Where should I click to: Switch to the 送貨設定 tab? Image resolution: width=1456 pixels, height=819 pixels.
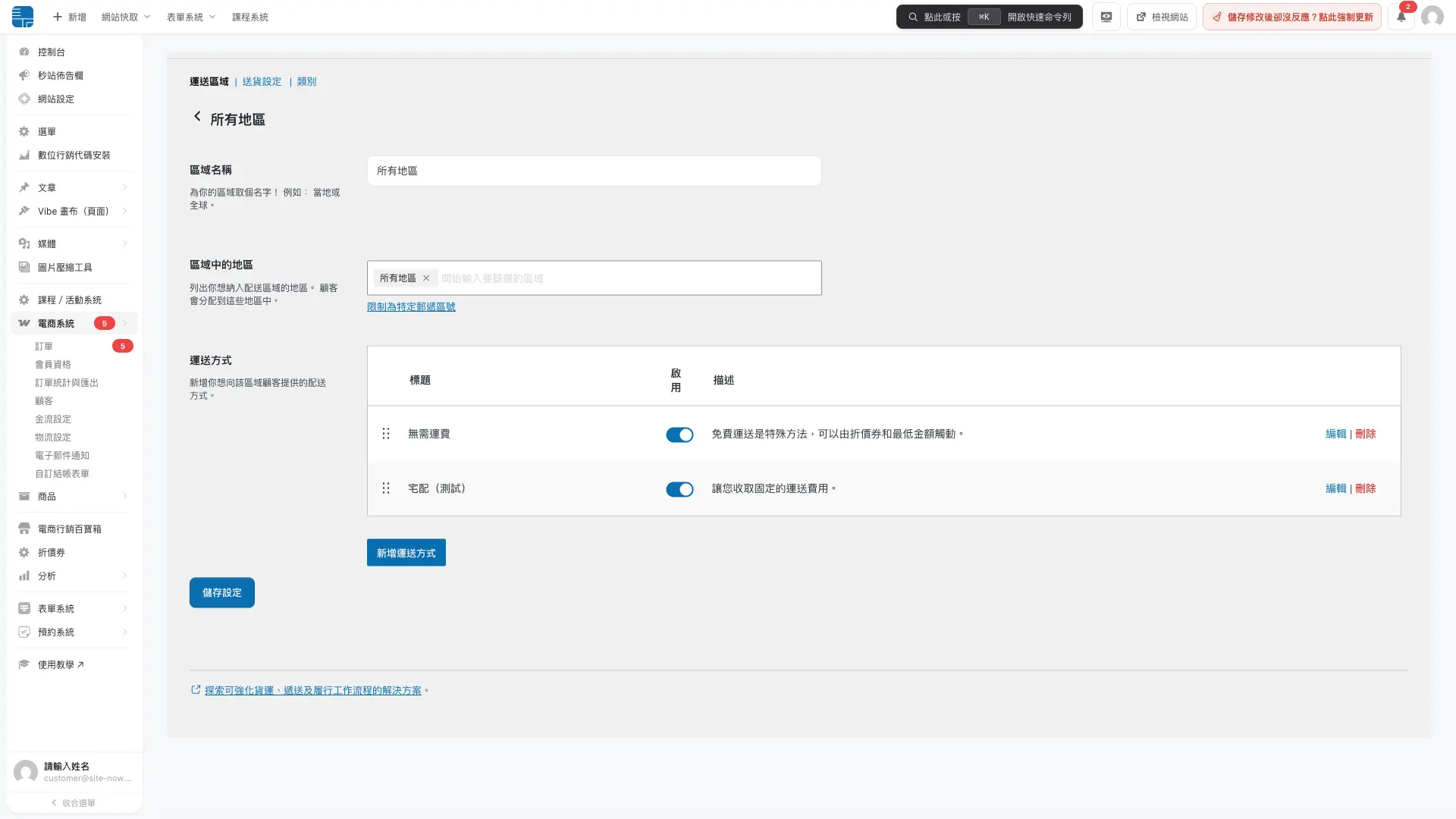[262, 81]
